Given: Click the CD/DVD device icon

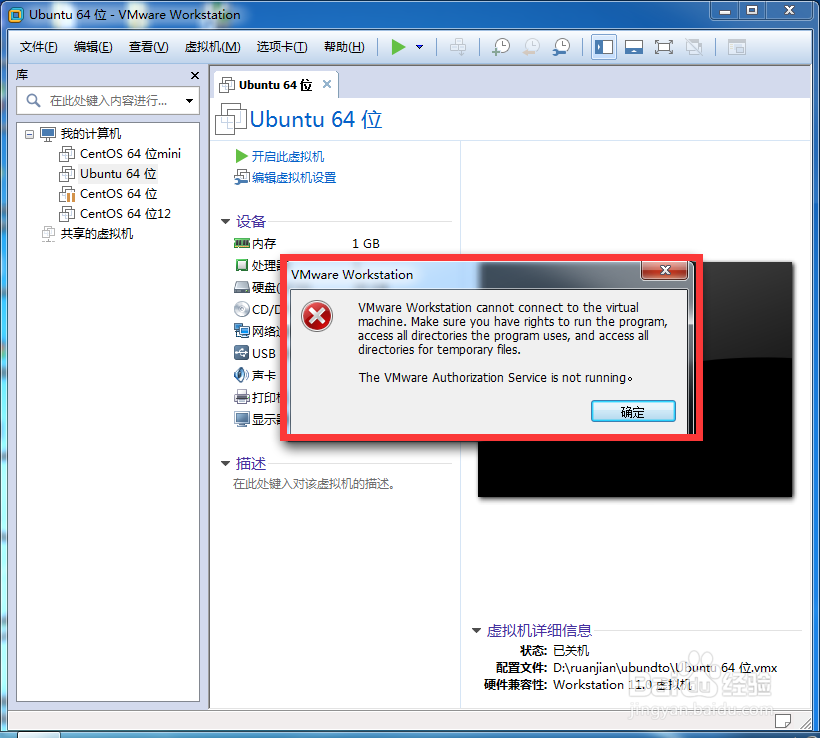Looking at the screenshot, I should tap(242, 309).
